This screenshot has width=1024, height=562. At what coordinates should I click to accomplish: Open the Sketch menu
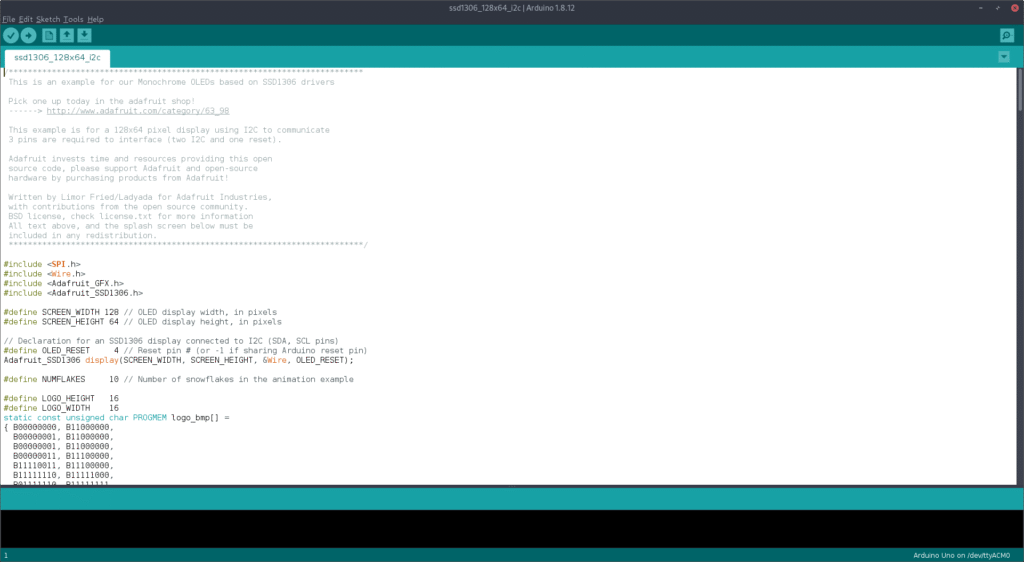[x=48, y=19]
